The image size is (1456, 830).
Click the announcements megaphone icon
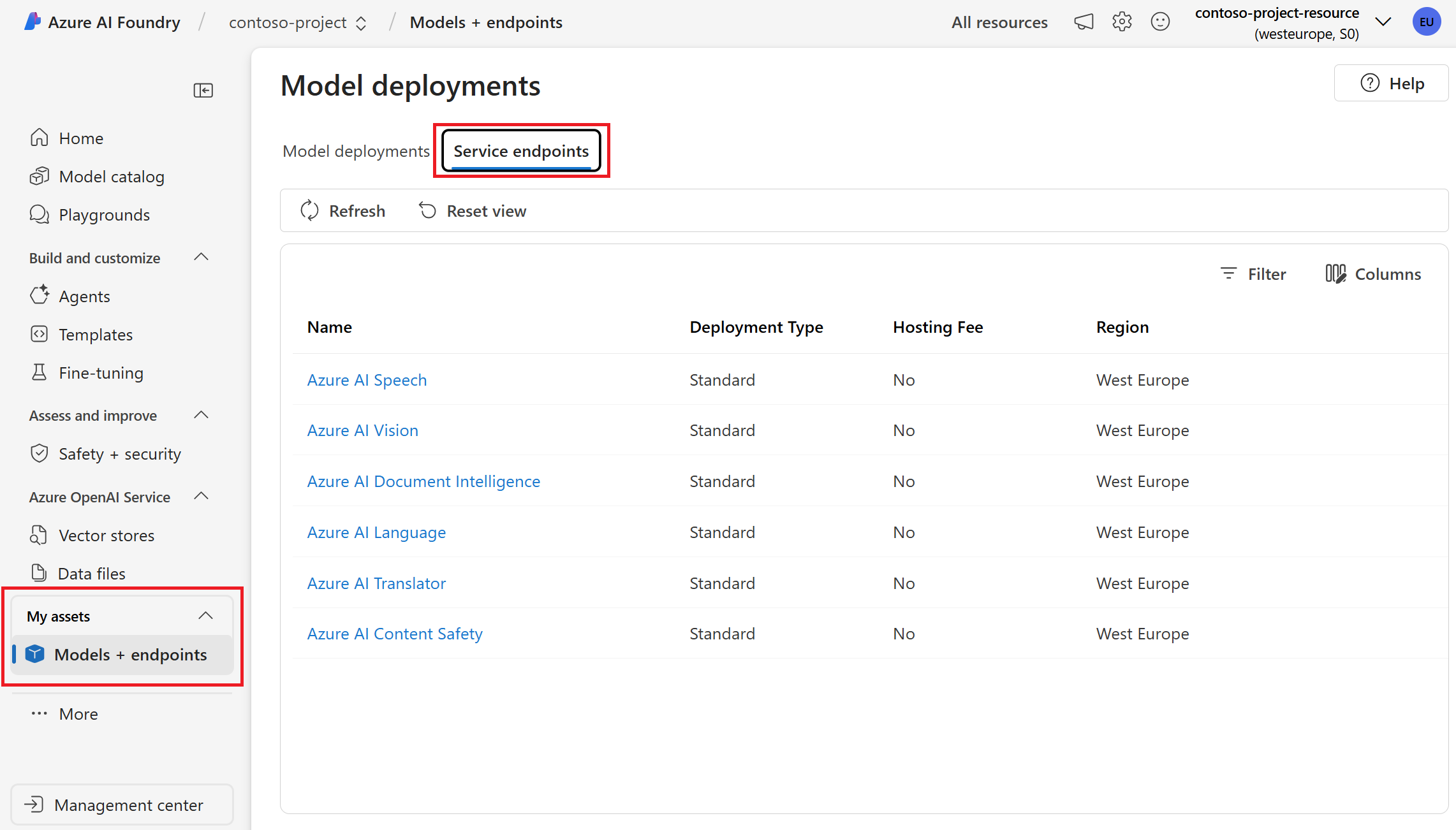click(1084, 22)
